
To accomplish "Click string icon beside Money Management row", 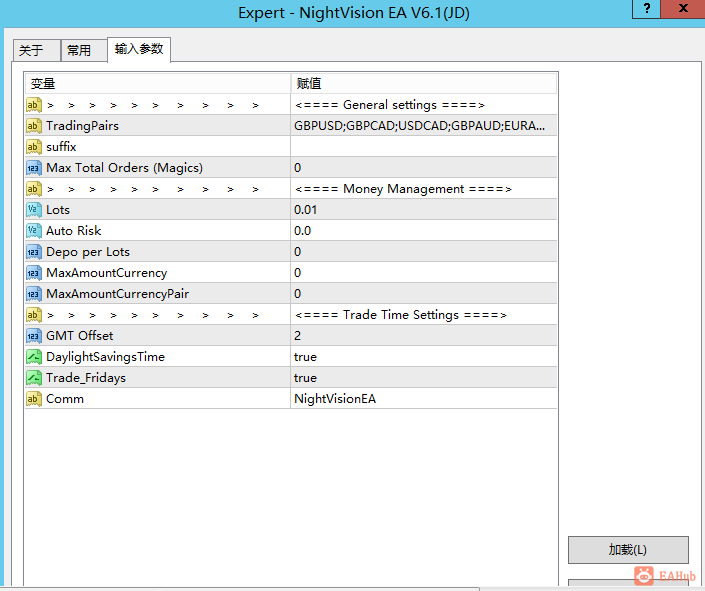I will [34, 189].
